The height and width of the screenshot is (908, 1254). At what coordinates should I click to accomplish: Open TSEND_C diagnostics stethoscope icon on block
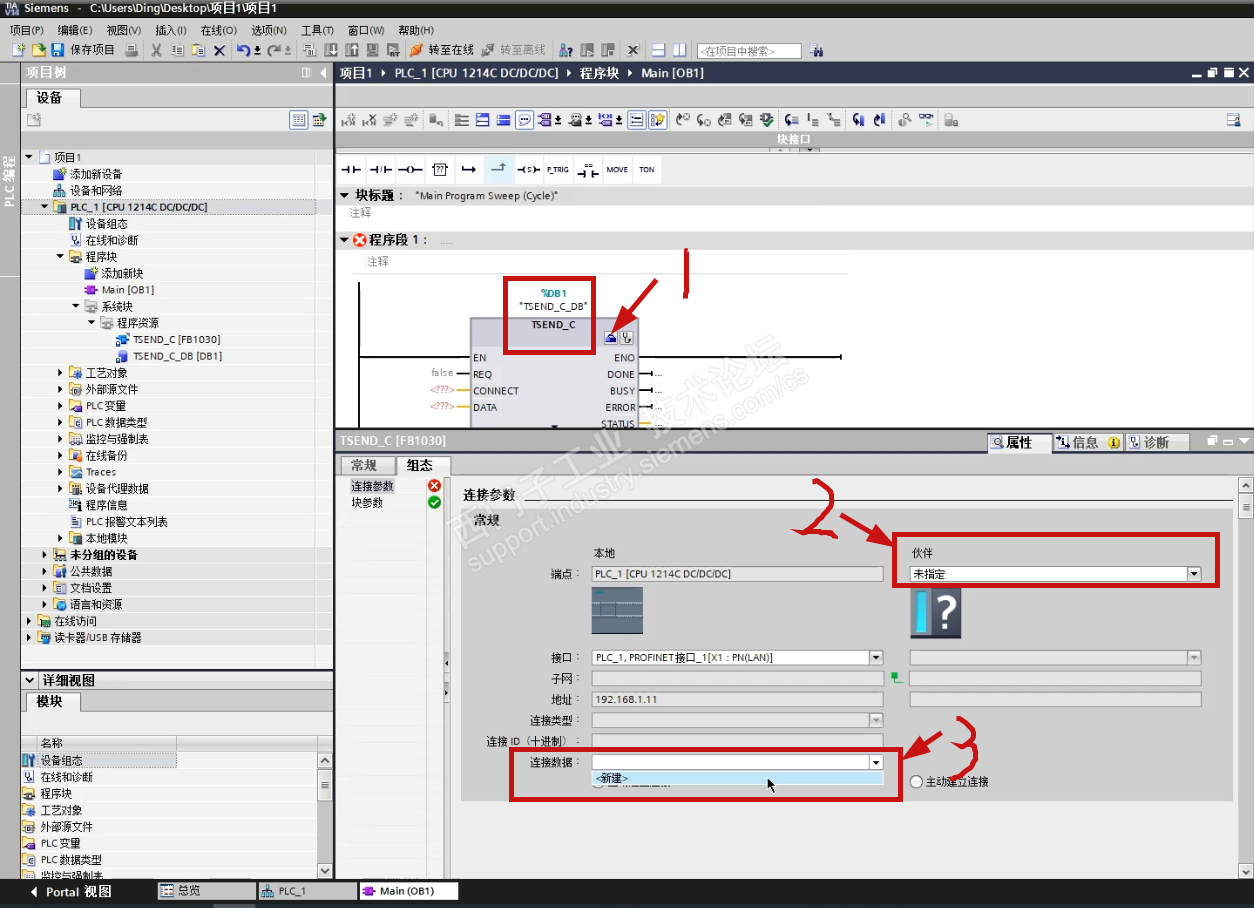[626, 338]
